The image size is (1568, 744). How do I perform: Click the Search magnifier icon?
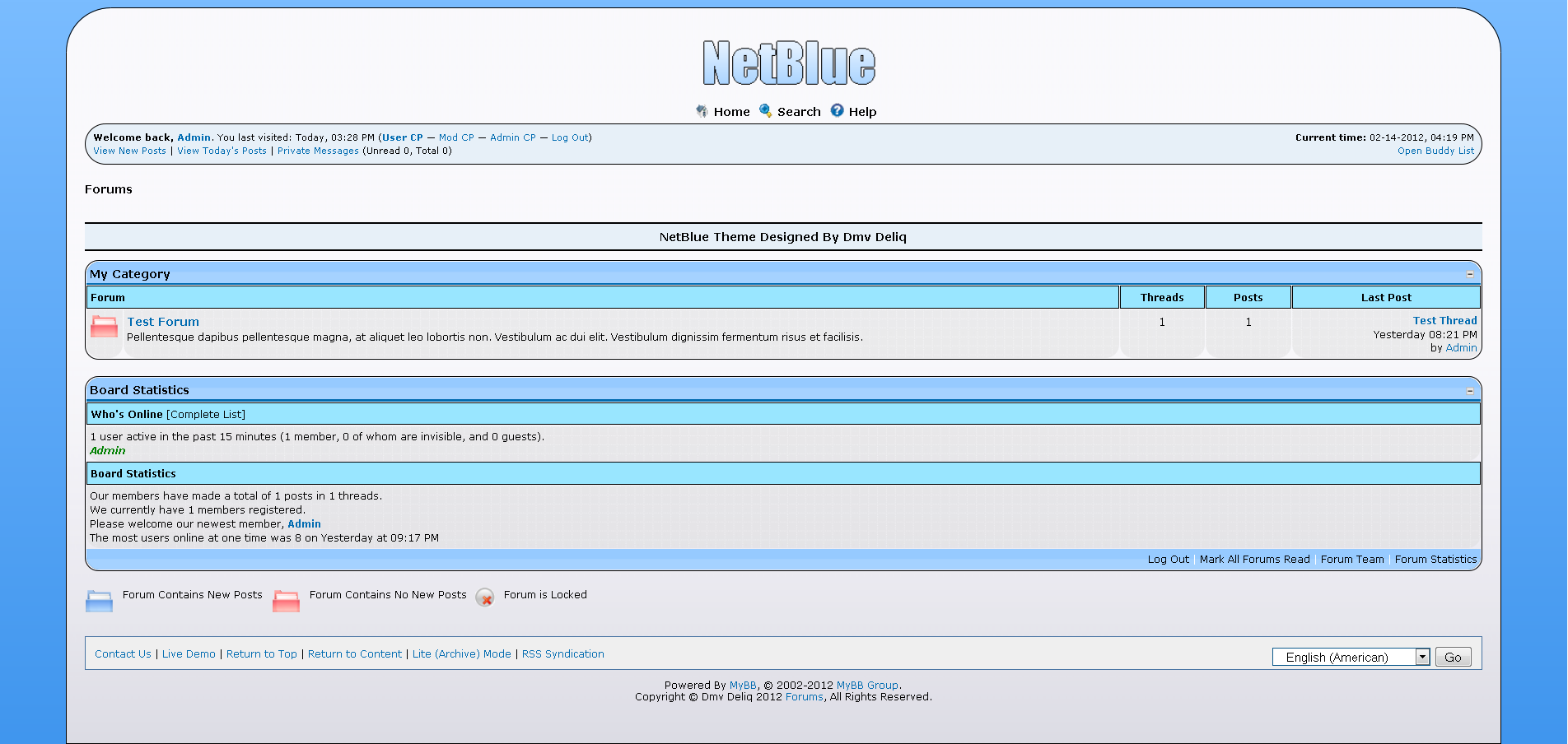[765, 111]
